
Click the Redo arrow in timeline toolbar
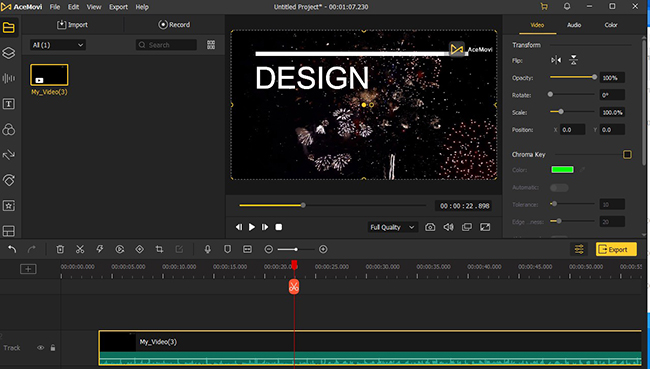point(32,249)
